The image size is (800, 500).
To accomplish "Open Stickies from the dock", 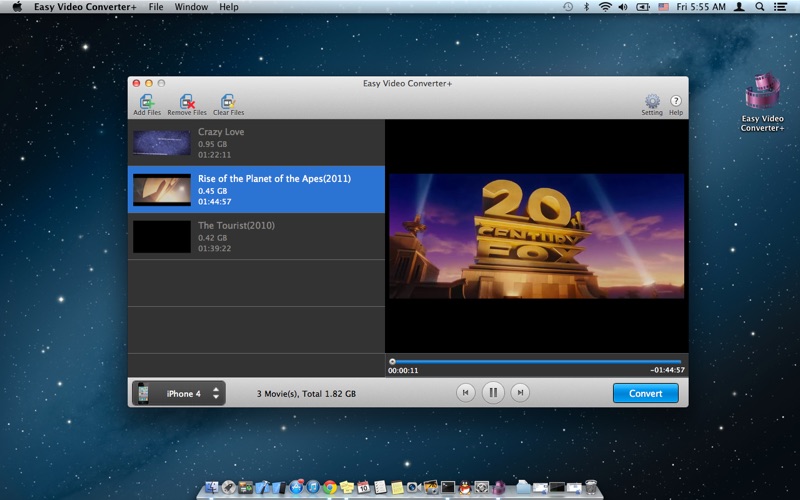I will pyautogui.click(x=346, y=487).
